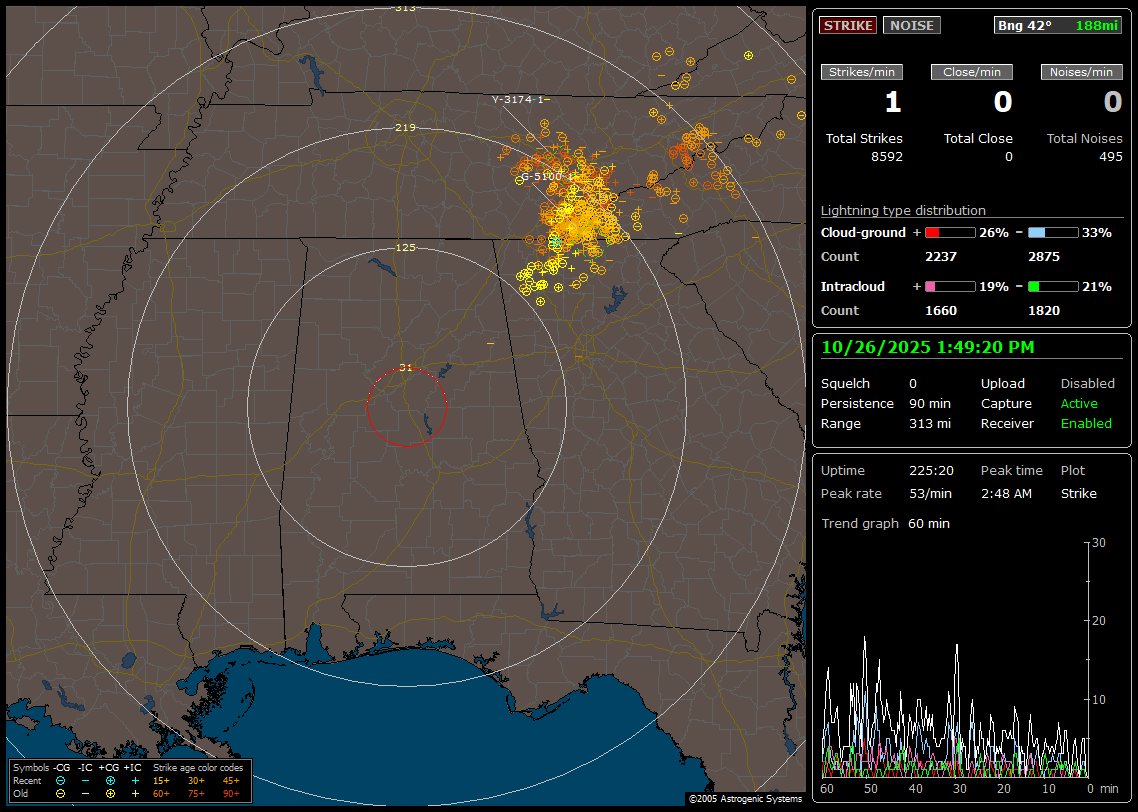Click the green Capture Active status

(1079, 404)
